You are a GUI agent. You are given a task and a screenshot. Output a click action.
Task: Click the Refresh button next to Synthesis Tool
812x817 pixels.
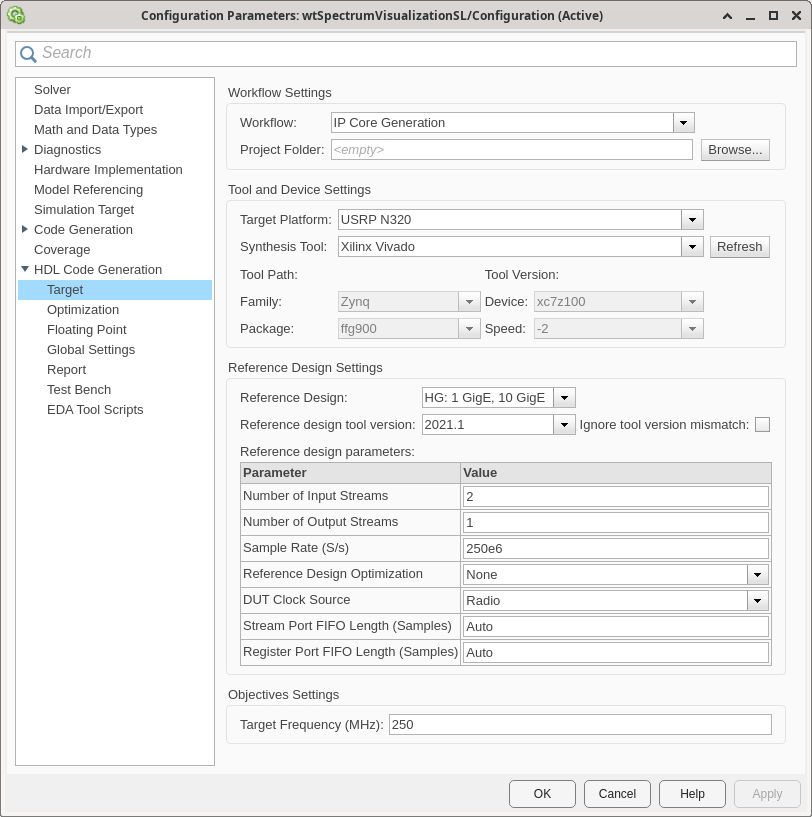point(739,246)
